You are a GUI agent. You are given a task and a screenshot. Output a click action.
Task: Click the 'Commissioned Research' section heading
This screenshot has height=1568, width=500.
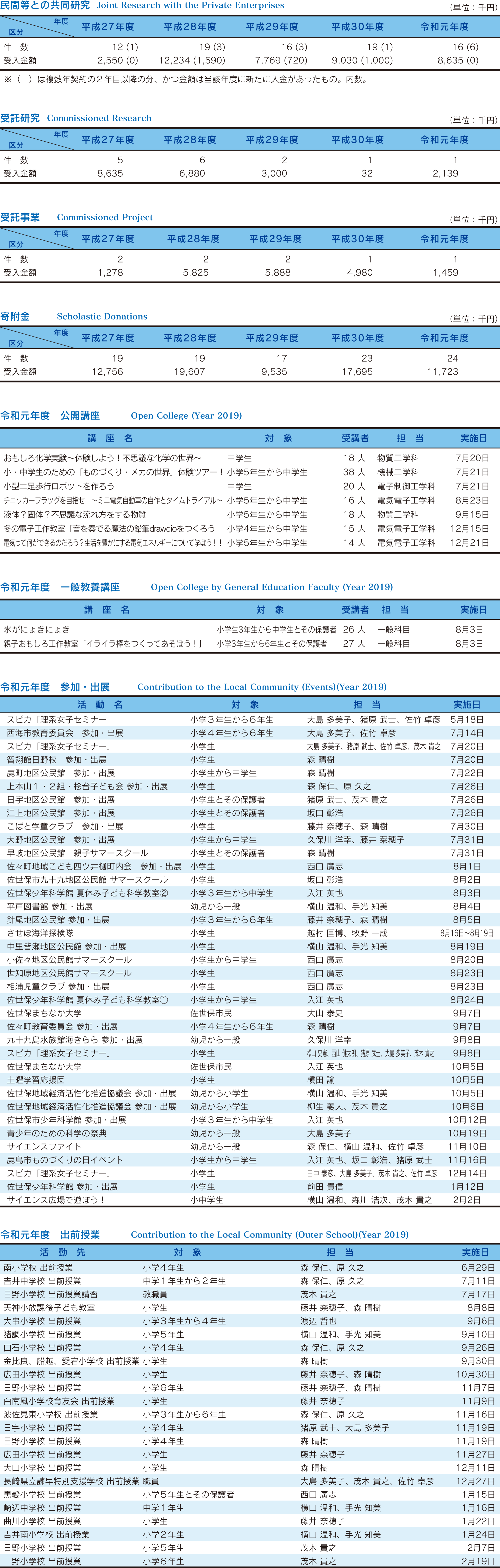point(99,119)
